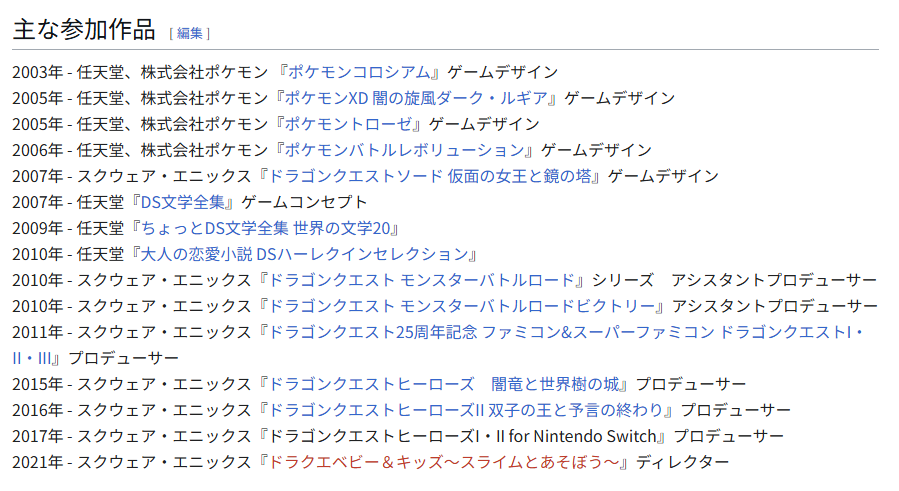This screenshot has width=899, height=491.
Task: Follow the ポケモントローゼ link
Action: pyautogui.click(x=349, y=124)
